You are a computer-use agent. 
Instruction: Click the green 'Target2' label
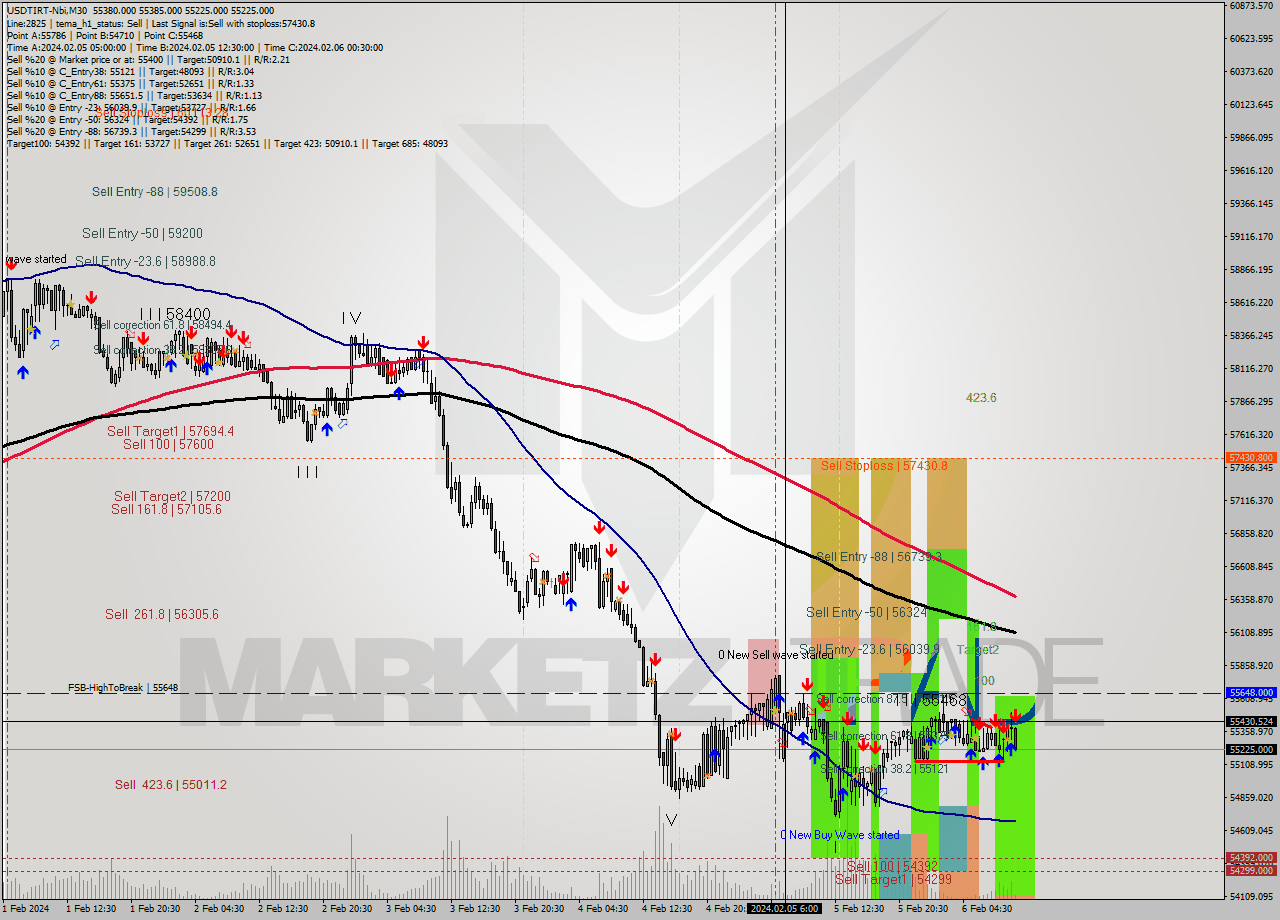977,650
